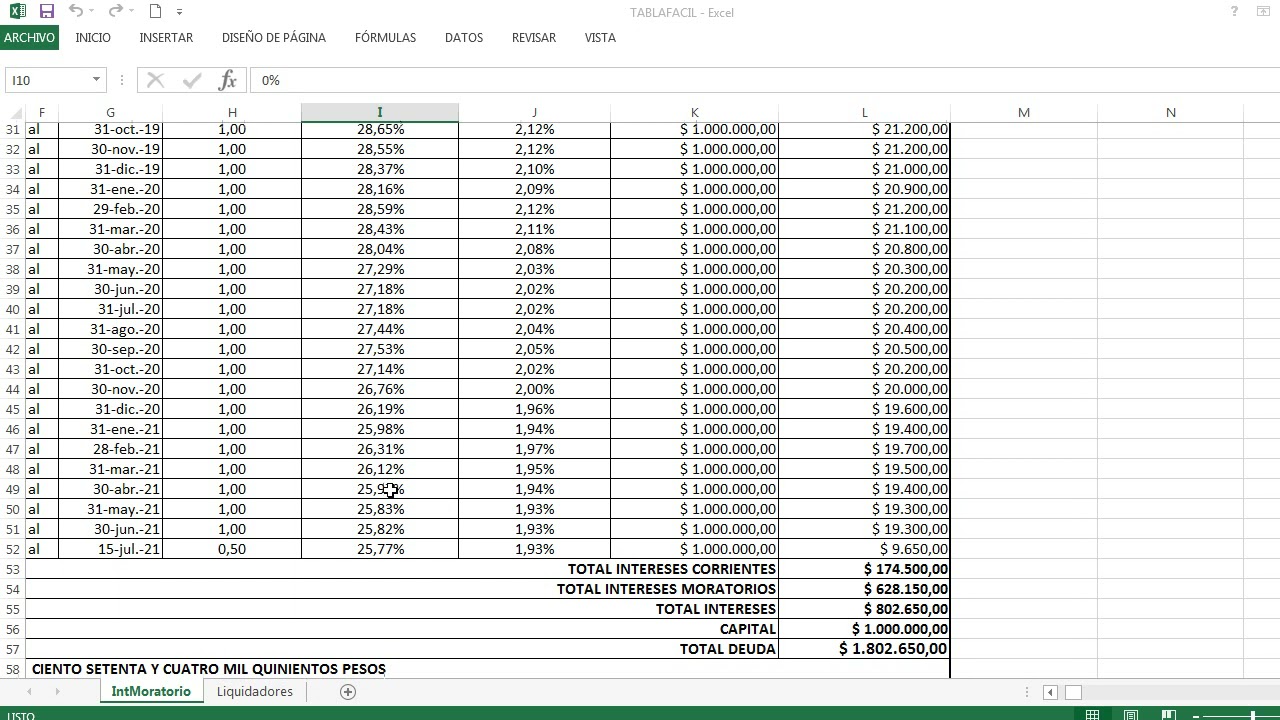
Task: Save the workbook with the floppy disk icon
Action: point(47,12)
